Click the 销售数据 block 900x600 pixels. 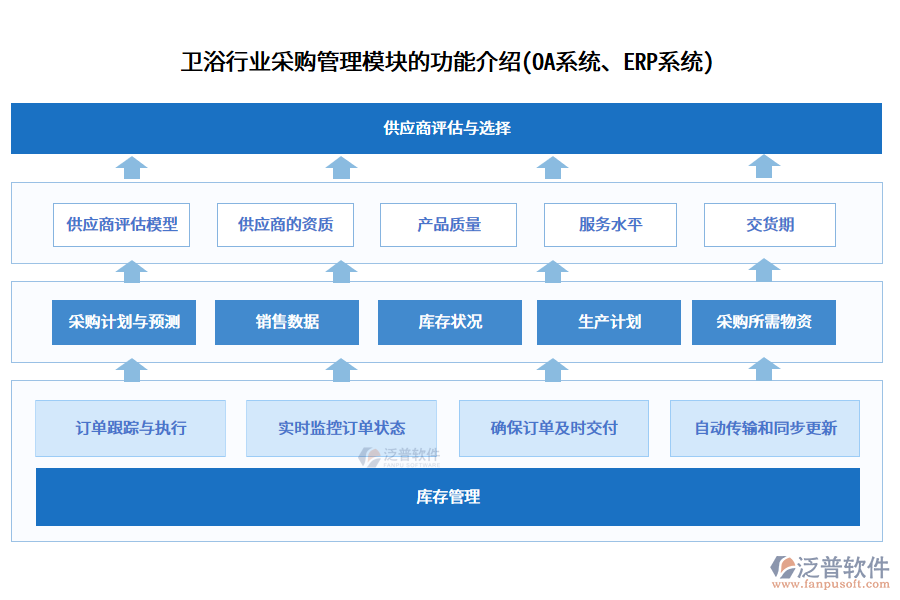287,322
